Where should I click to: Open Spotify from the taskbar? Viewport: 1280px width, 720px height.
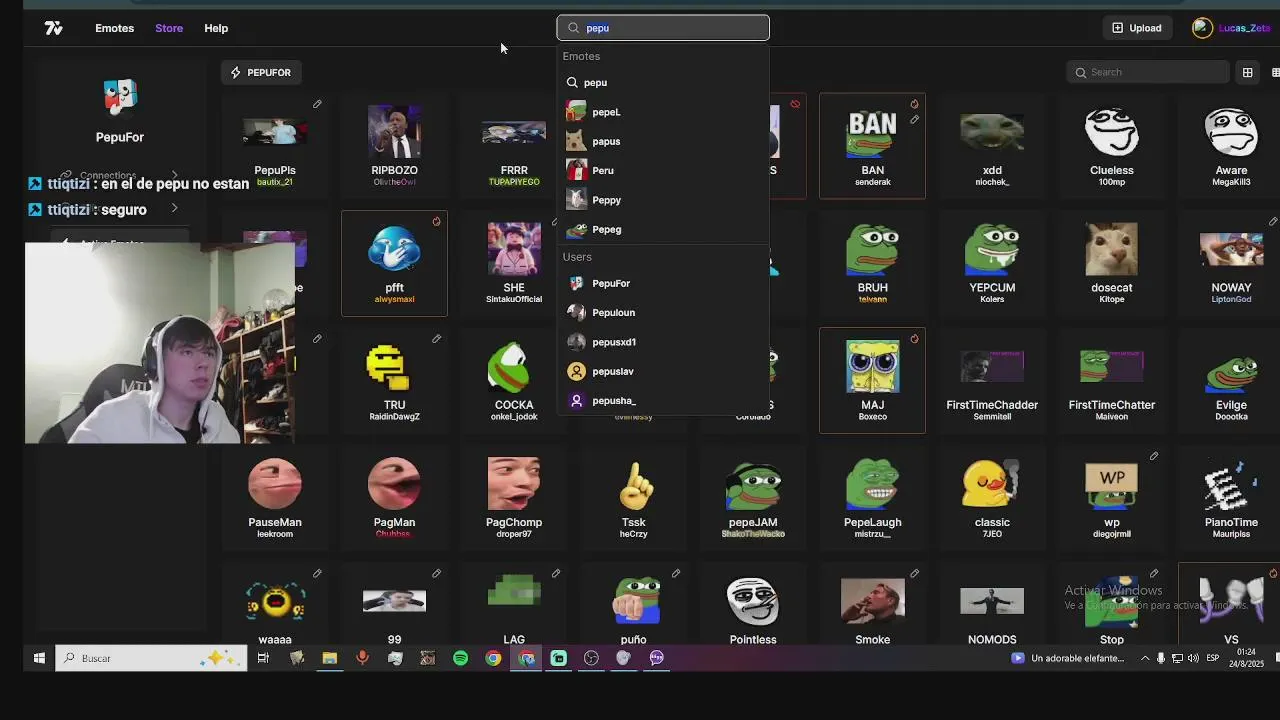(x=460, y=658)
